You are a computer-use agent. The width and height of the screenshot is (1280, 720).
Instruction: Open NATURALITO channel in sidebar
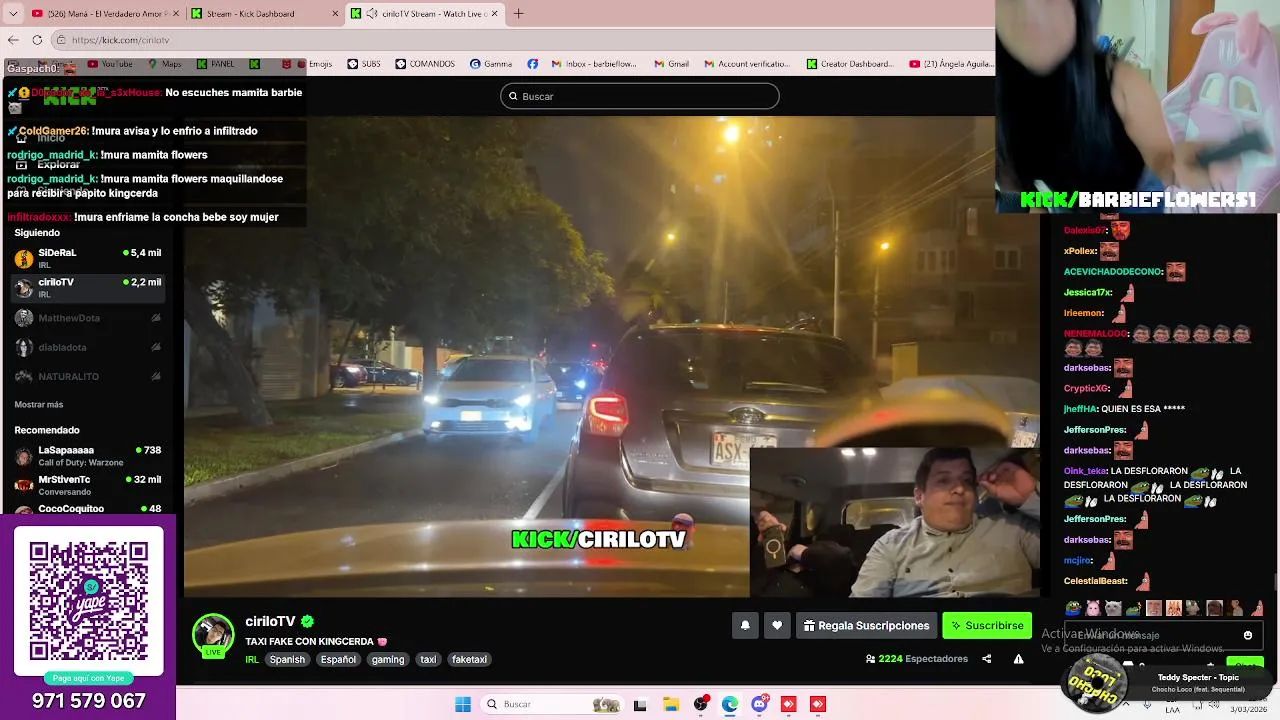tap(88, 376)
